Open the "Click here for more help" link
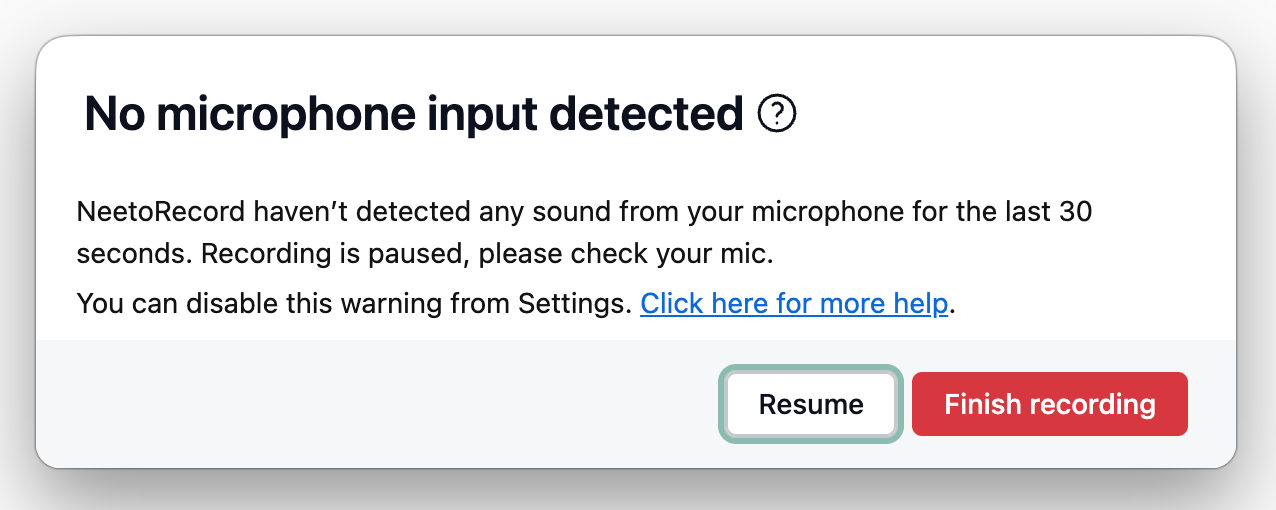Screen dimensions: 1276x510 click(x=794, y=303)
